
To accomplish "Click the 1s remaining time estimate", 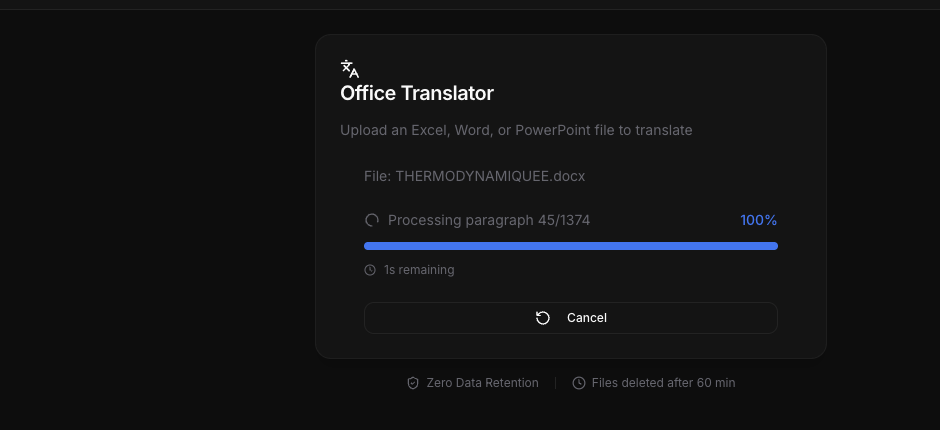I will pyautogui.click(x=419, y=270).
